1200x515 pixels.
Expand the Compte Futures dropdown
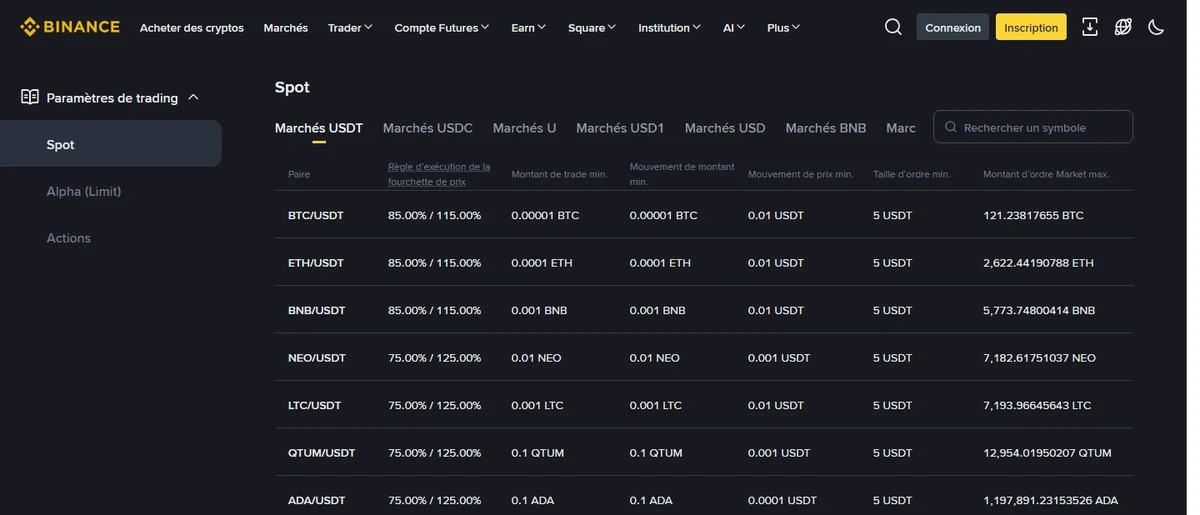pyautogui.click(x=442, y=27)
